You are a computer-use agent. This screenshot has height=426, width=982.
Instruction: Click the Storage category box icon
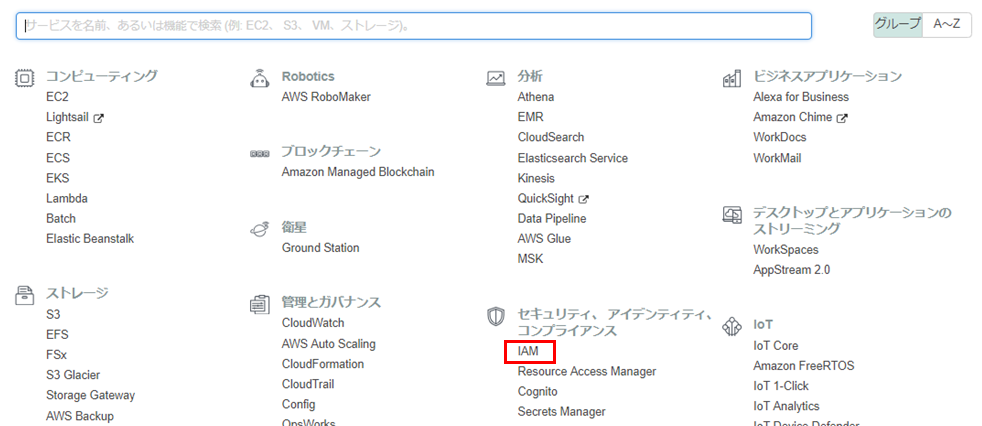[24, 295]
